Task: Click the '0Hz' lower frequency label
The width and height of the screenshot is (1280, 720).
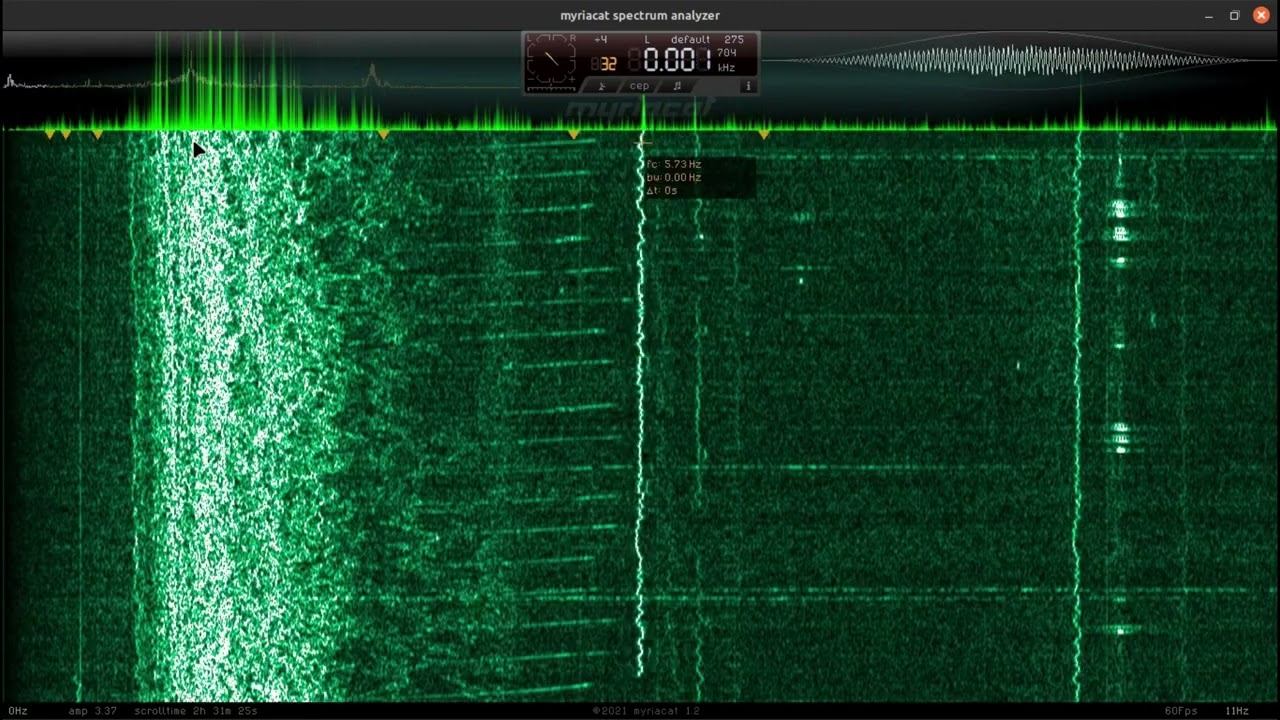Action: coord(18,711)
